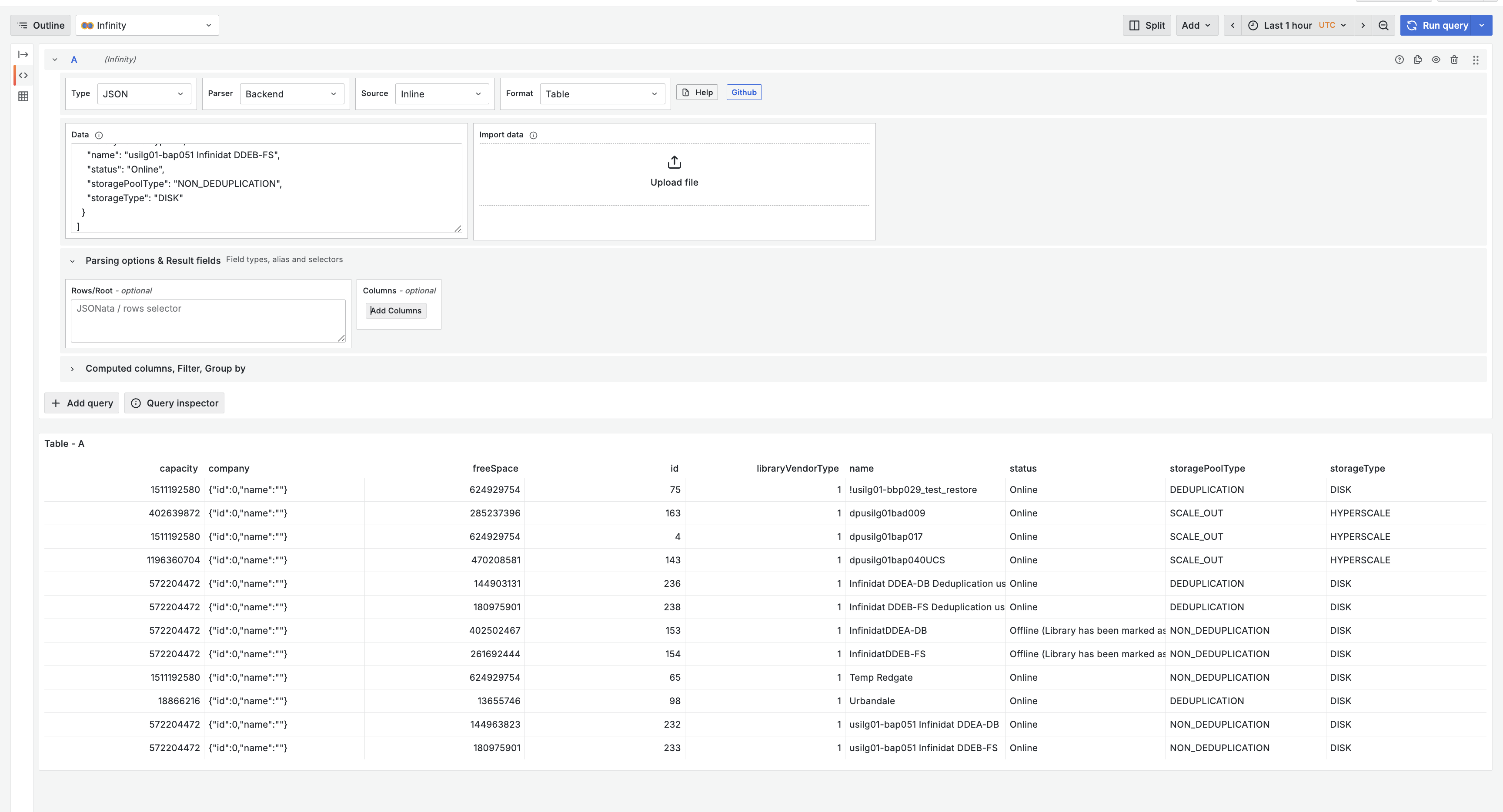This screenshot has height=812, width=1503.
Task: Expand Computed columns, Filter, Group by
Action: [x=165, y=369]
